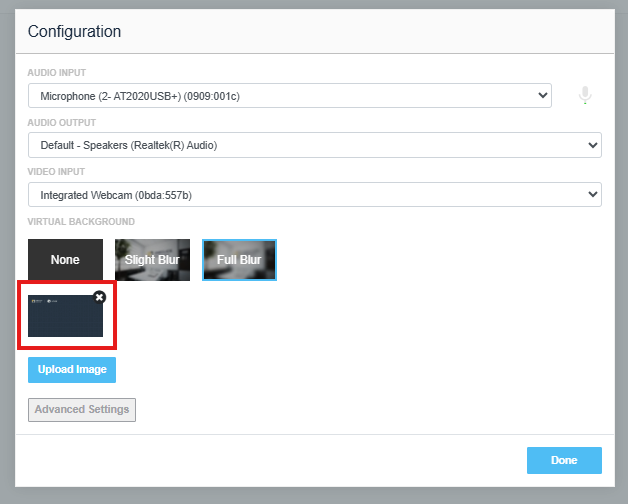Select the None virtual background
Image resolution: width=628 pixels, height=504 pixels.
pyautogui.click(x=65, y=260)
